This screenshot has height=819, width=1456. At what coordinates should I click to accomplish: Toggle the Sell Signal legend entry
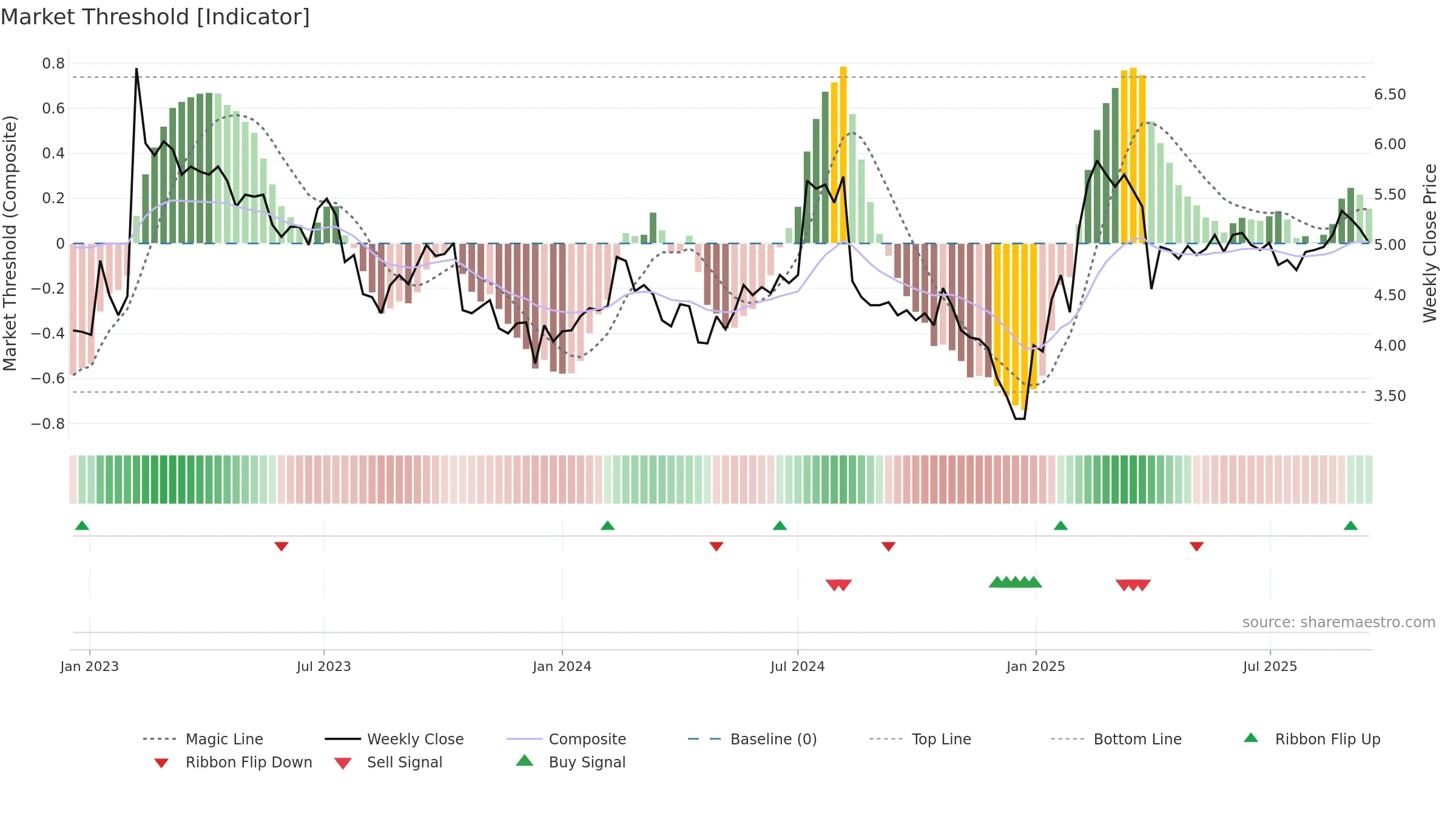[388, 762]
